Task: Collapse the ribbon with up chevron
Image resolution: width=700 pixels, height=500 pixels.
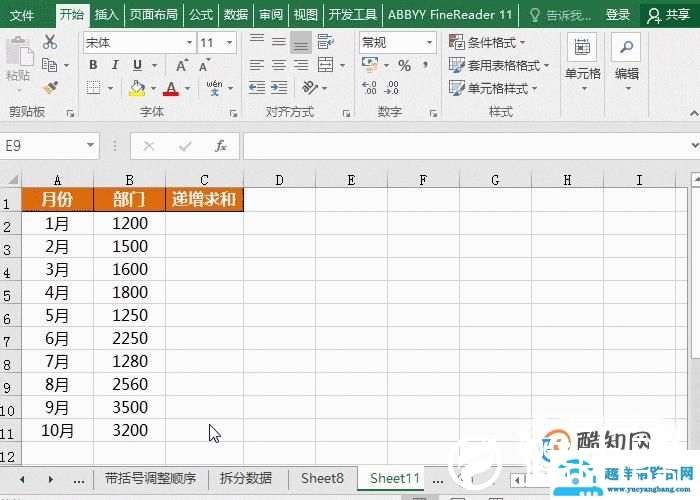Action: click(x=694, y=113)
